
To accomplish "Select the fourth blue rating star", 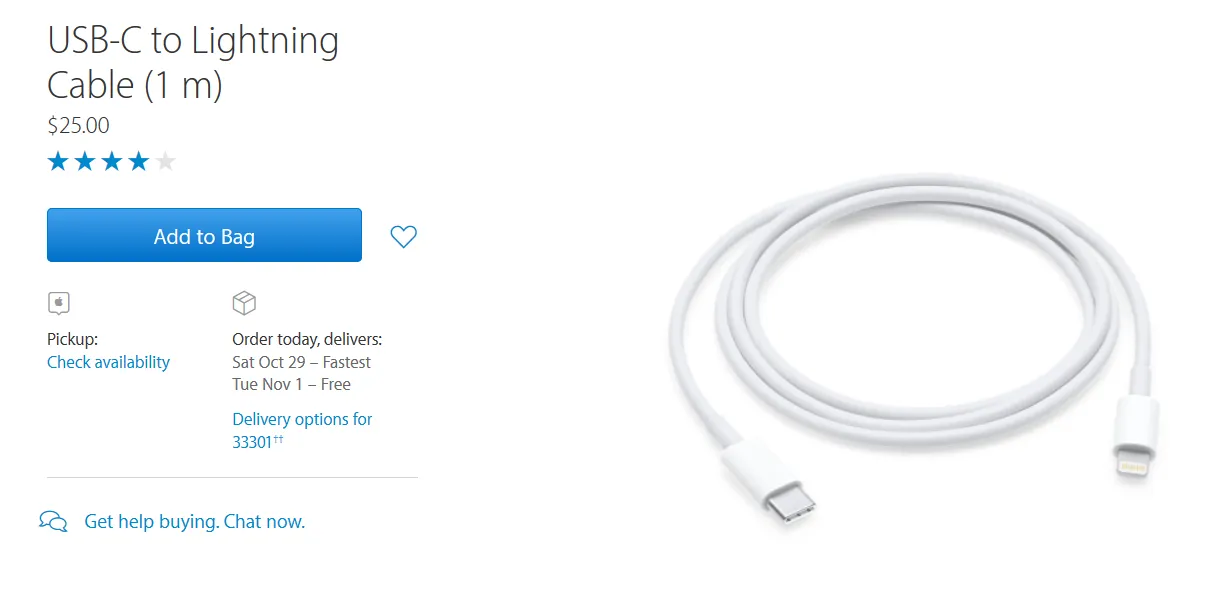I will point(138,161).
